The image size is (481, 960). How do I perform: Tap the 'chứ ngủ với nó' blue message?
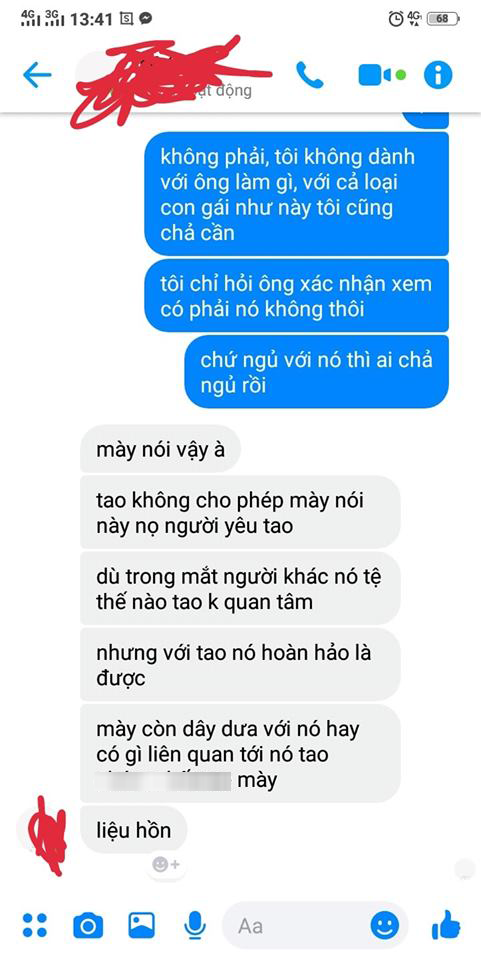[x=316, y=372]
